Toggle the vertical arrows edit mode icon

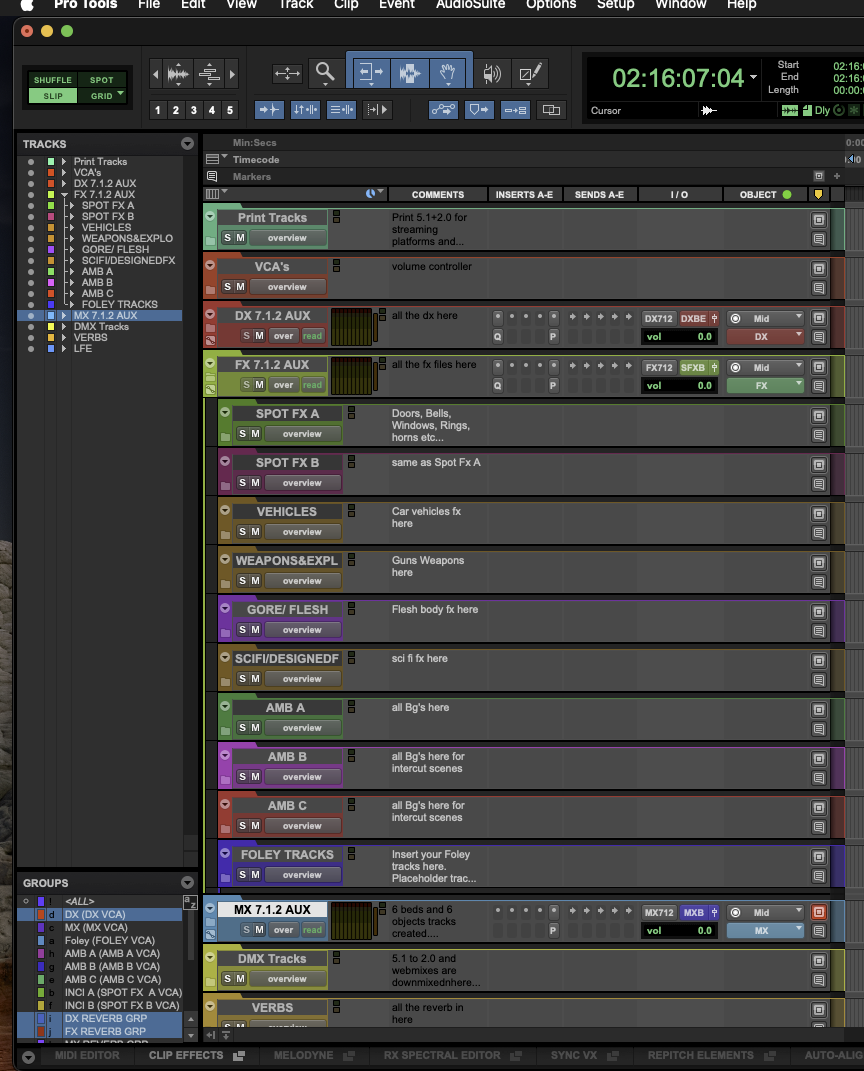305,109
